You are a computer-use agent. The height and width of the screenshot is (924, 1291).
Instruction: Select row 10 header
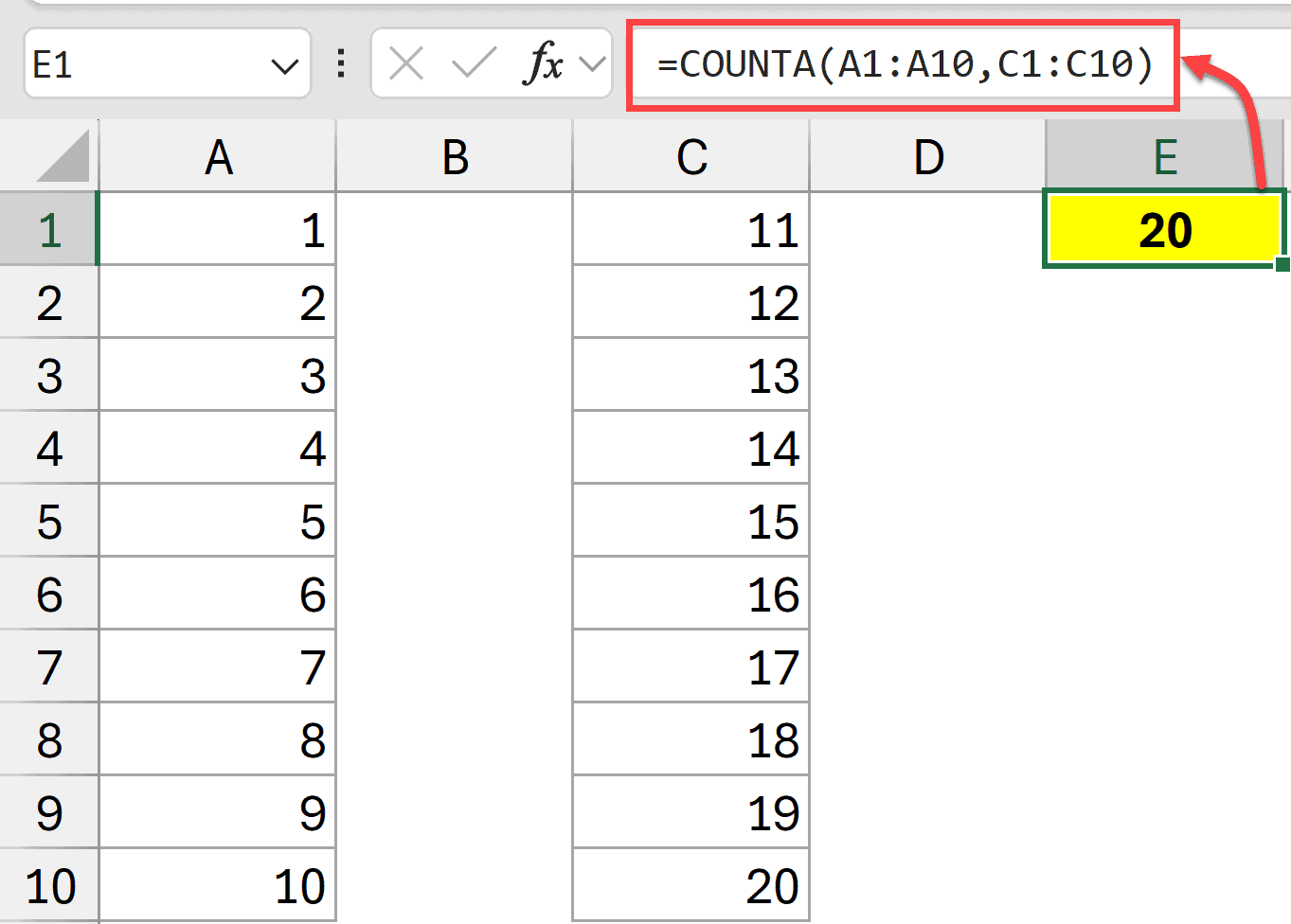(x=49, y=884)
